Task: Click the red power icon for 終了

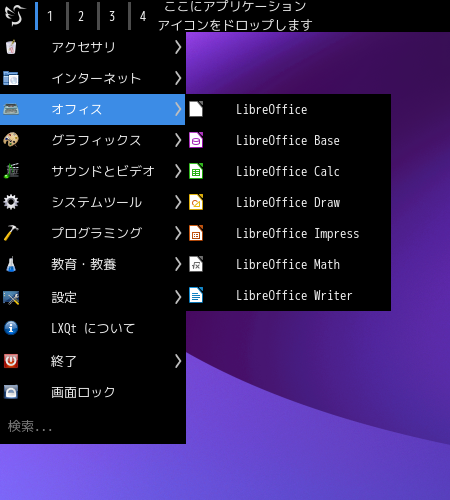Action: click(11, 361)
